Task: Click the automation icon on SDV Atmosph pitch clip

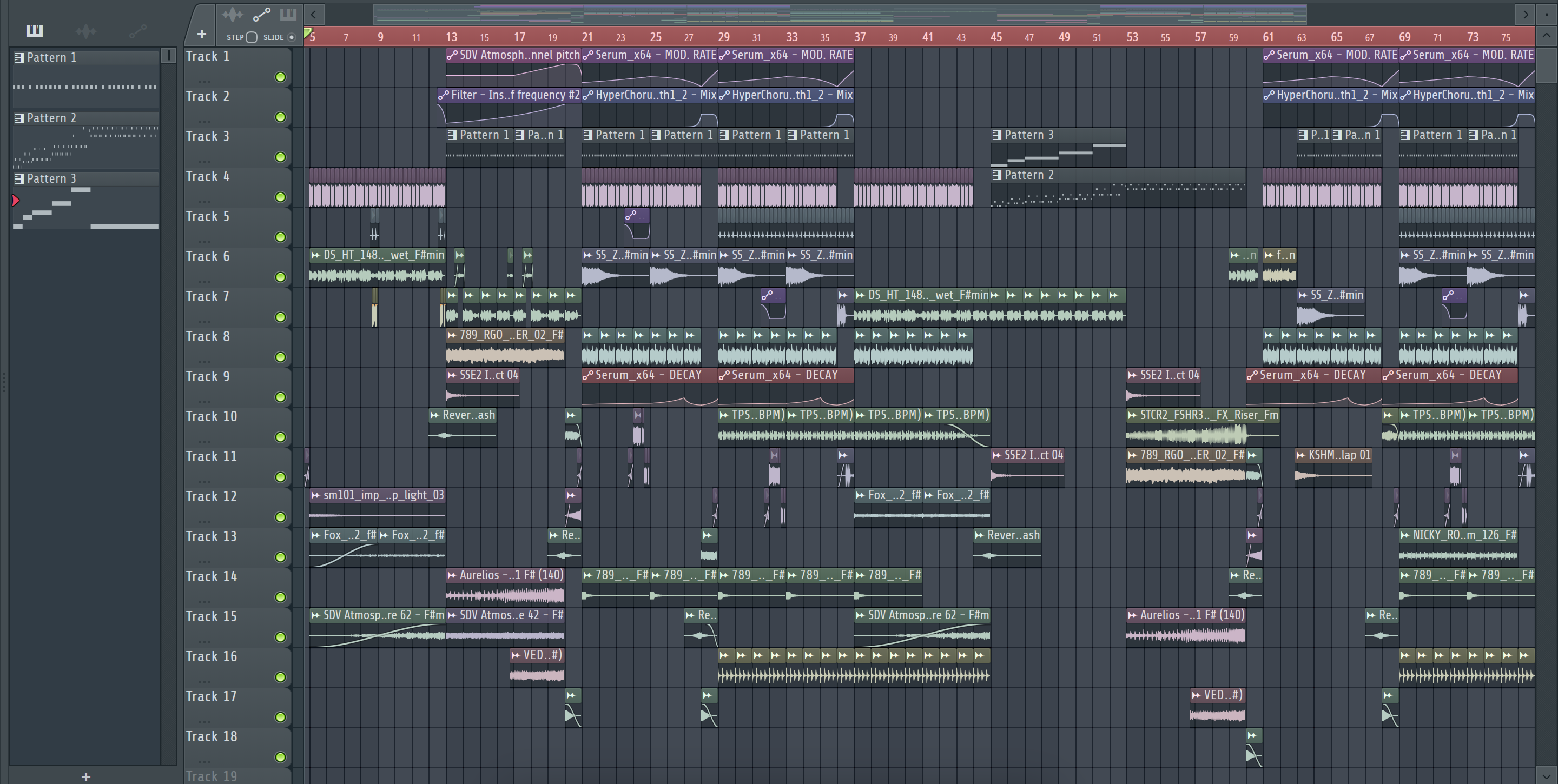Action: click(x=452, y=55)
